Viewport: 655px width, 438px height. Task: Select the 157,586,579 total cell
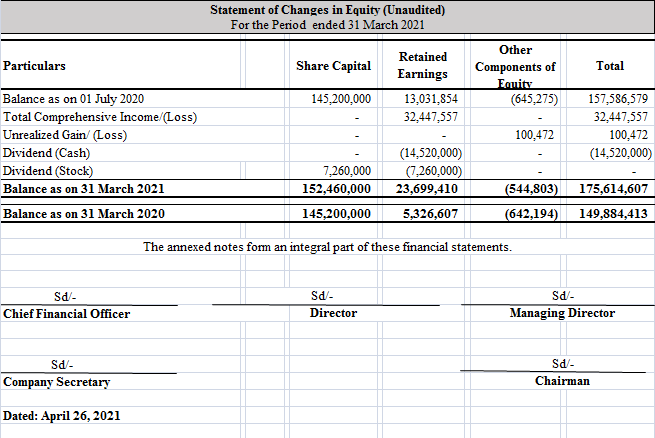(x=618, y=100)
